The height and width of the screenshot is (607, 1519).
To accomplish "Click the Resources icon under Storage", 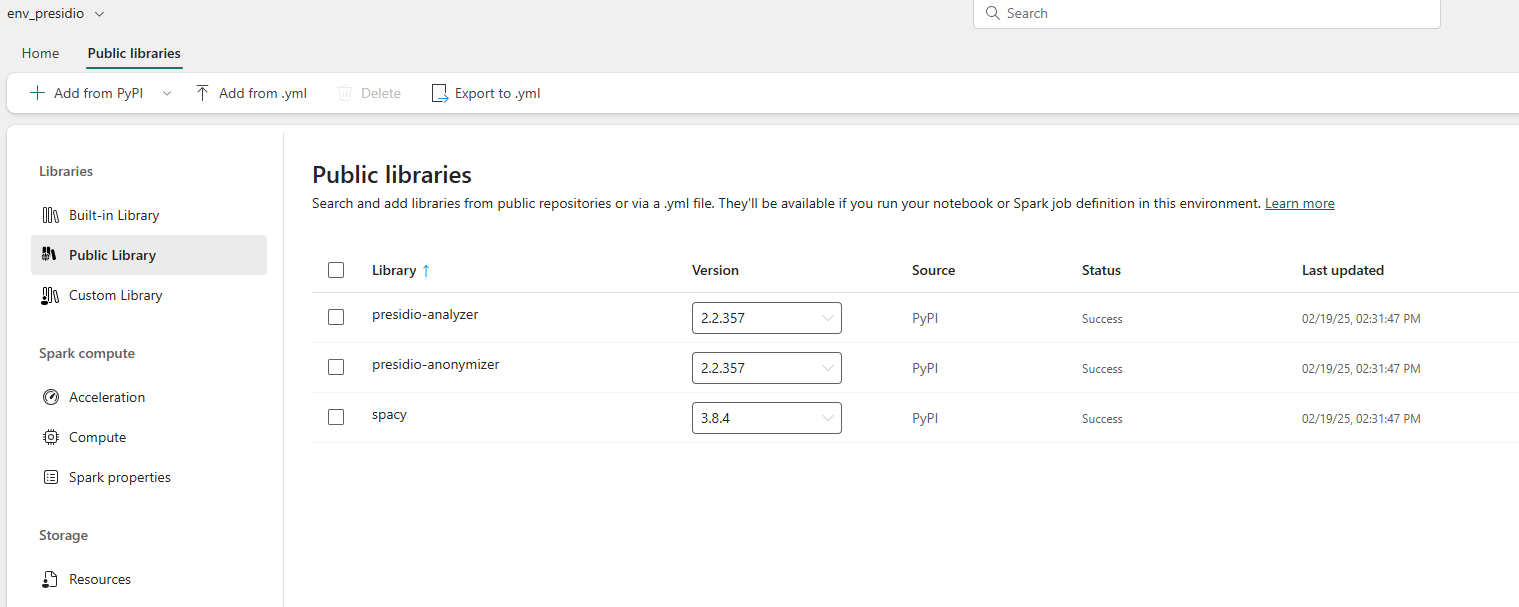I will (x=51, y=579).
